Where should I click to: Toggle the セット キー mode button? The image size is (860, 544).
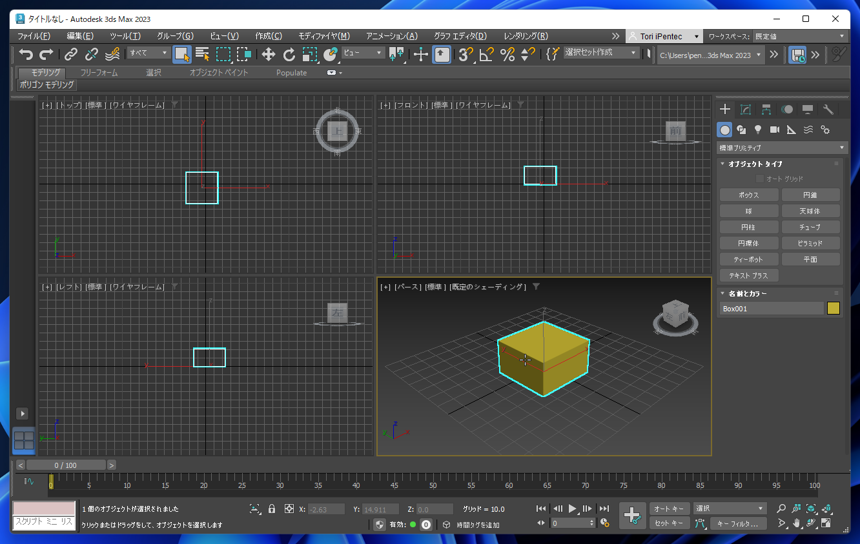tap(669, 523)
